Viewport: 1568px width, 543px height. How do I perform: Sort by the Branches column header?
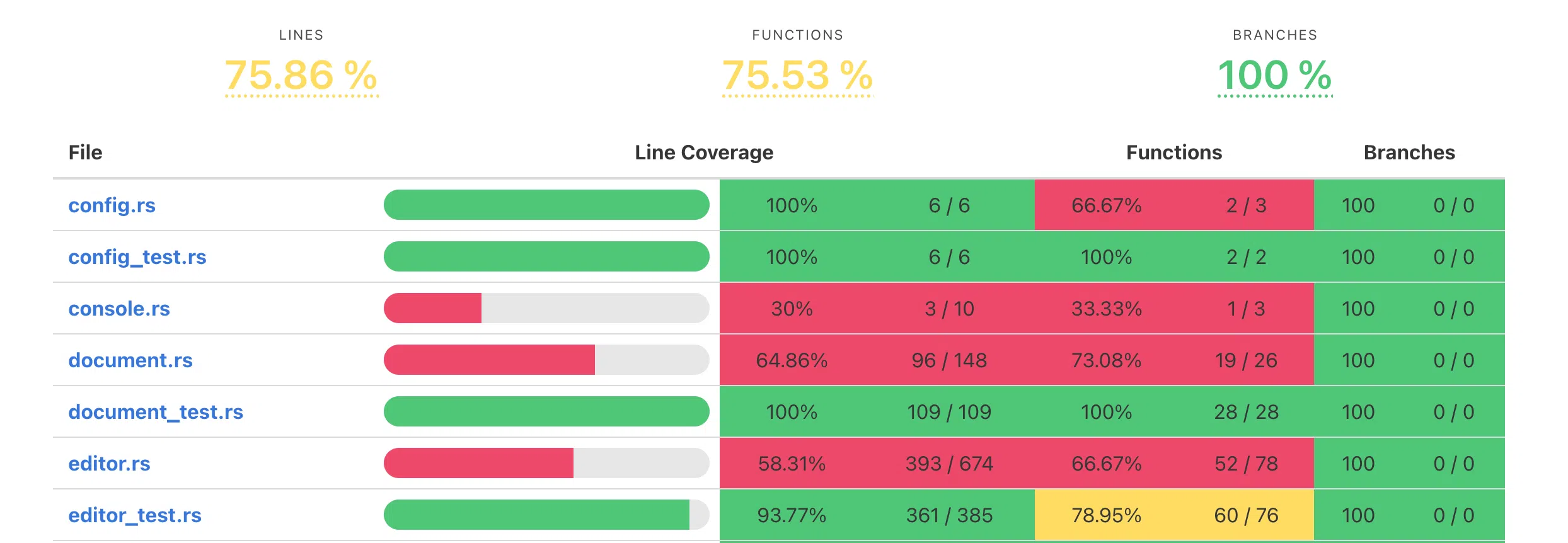[x=1409, y=152]
